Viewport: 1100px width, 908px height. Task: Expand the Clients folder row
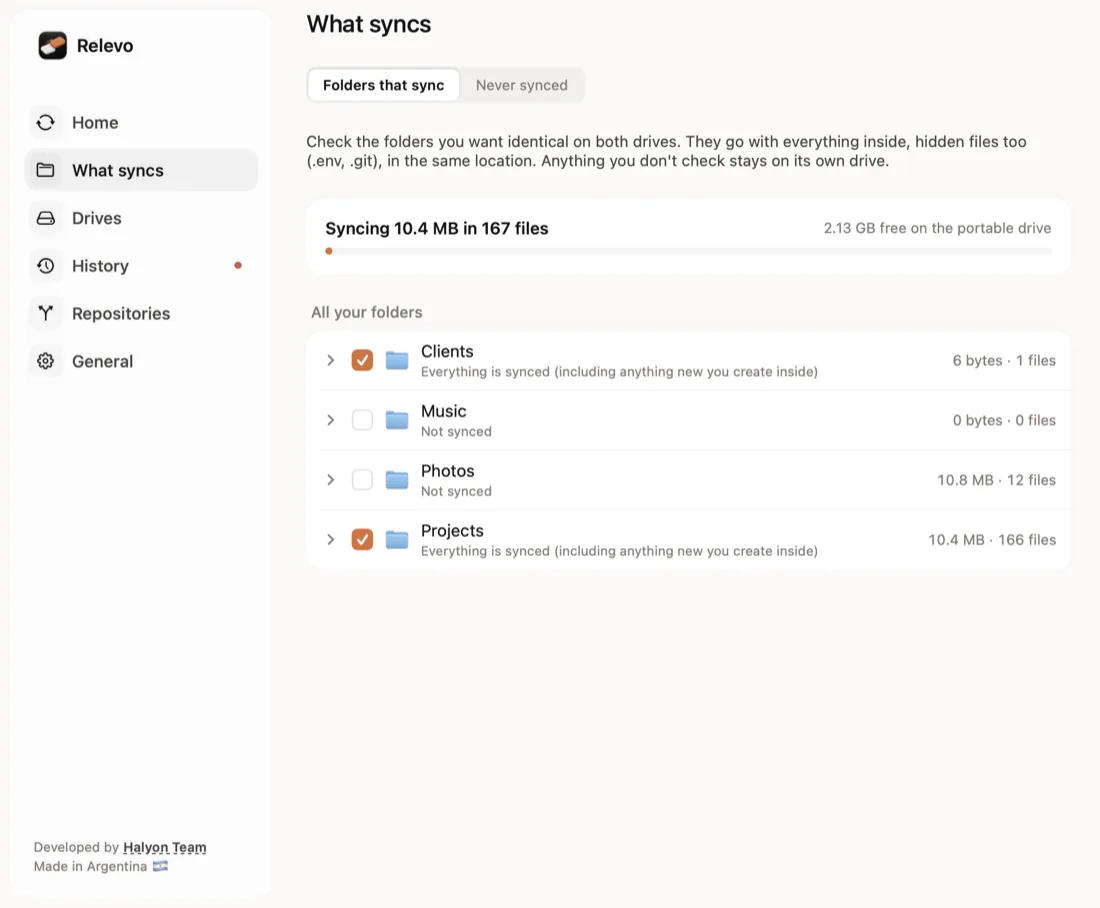[x=330, y=361]
